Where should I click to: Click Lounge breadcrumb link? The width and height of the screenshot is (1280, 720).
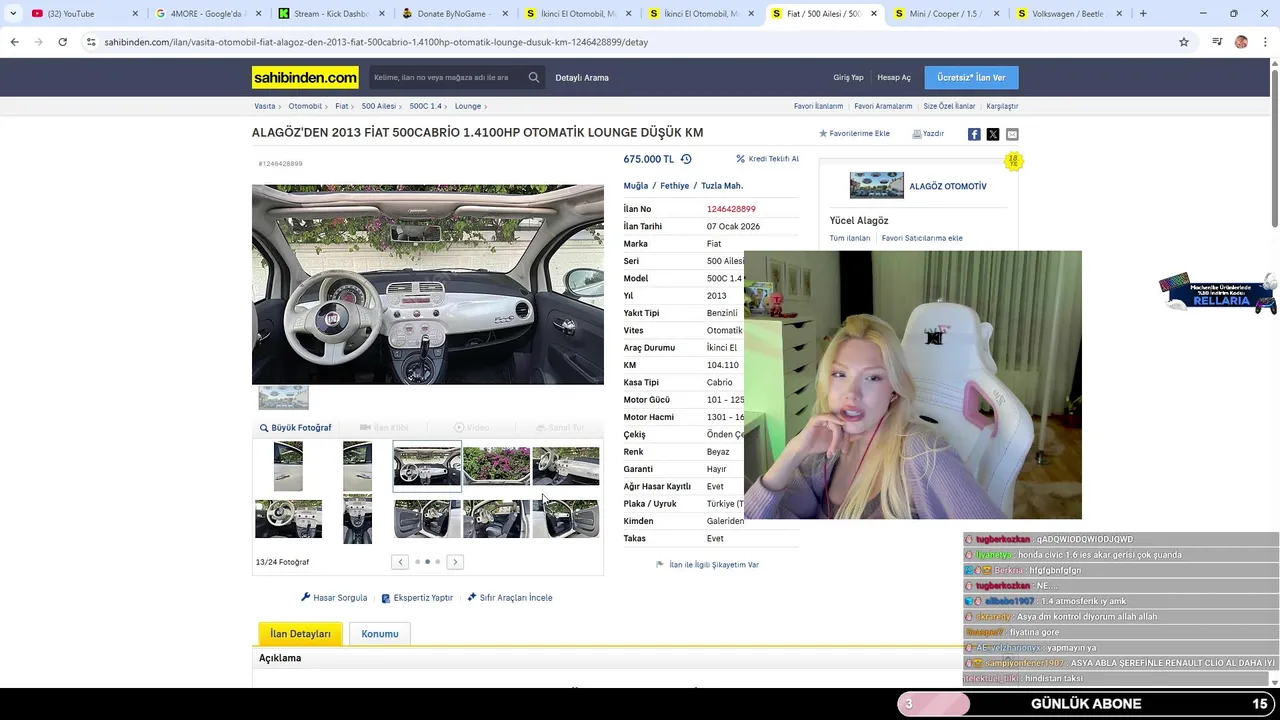(468, 106)
